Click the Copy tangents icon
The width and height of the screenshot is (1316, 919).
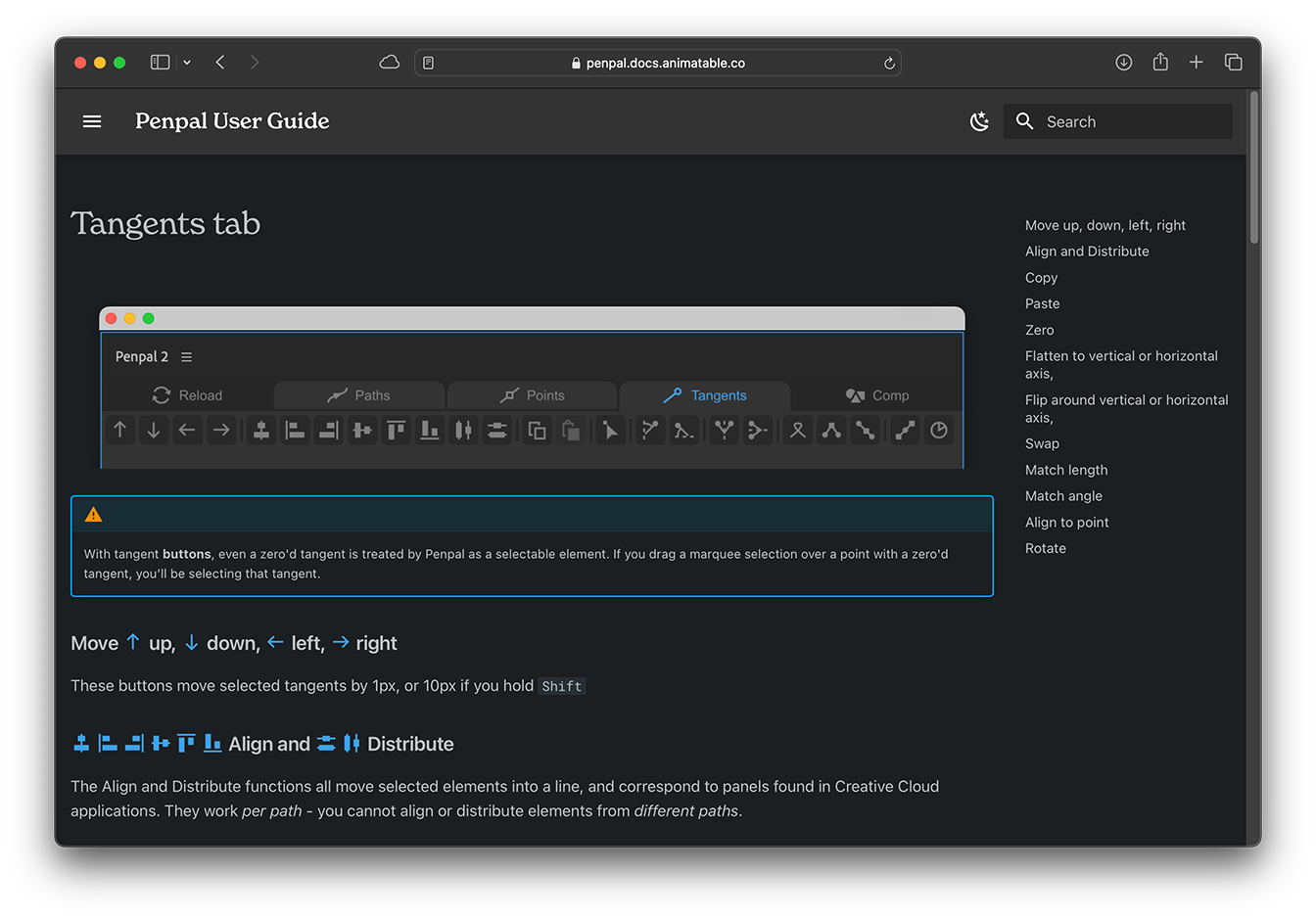point(537,430)
